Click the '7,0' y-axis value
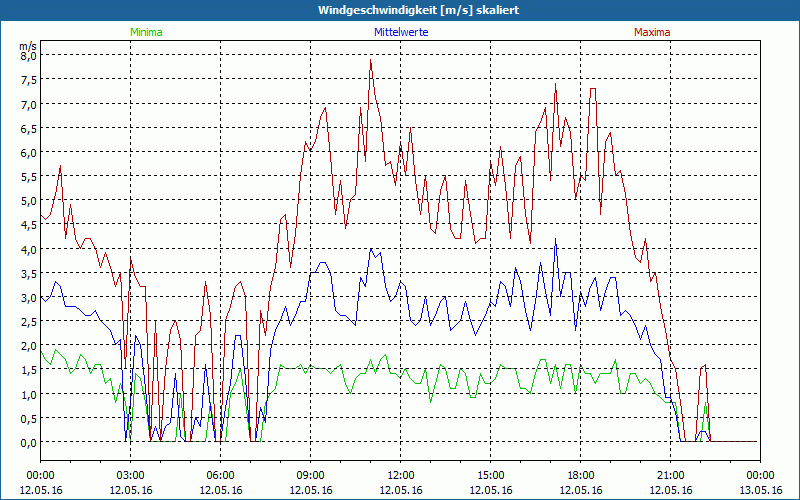The height and width of the screenshot is (500, 800). (x=29, y=105)
